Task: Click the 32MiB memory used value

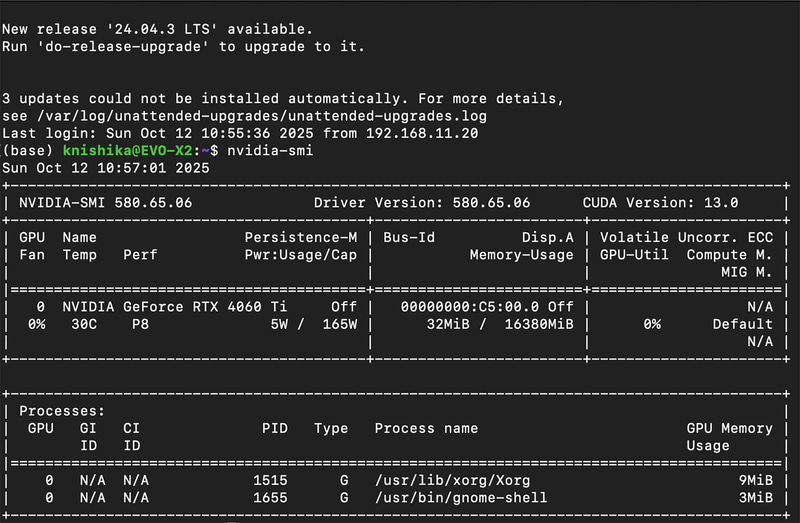Action: tap(448, 324)
